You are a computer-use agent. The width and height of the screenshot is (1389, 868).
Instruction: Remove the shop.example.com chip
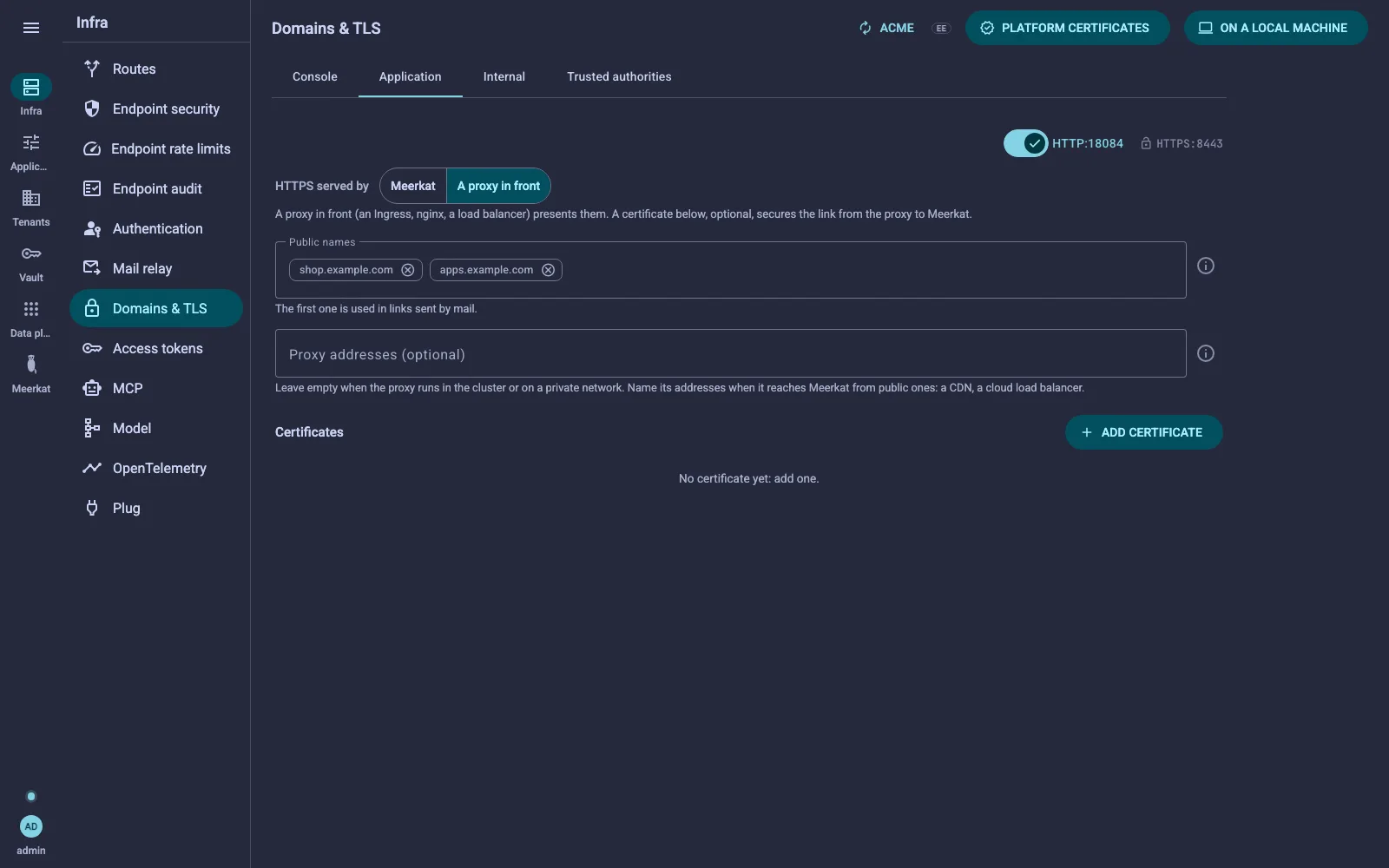407,270
